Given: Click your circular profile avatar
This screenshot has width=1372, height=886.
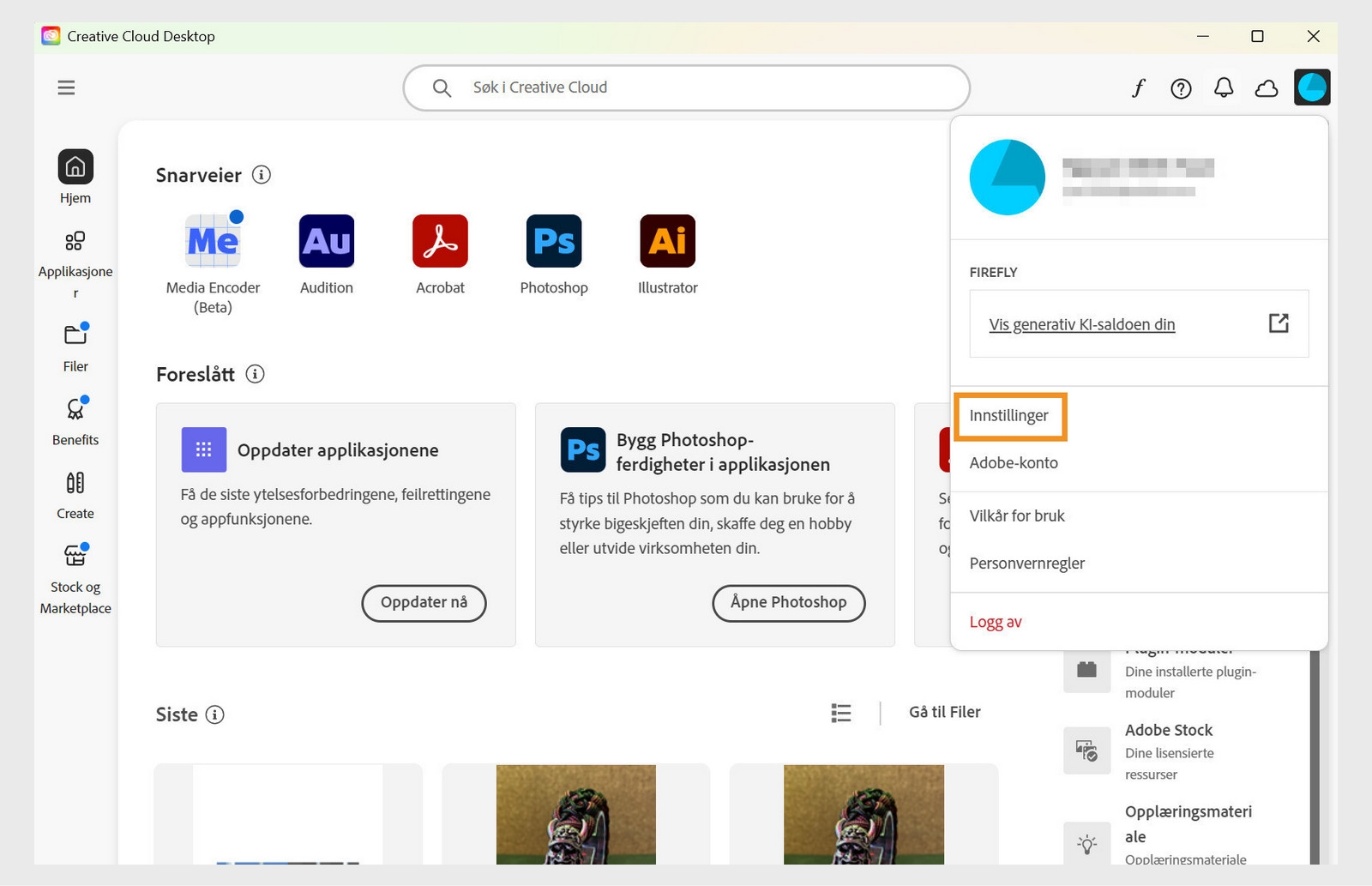Looking at the screenshot, I should pos(1312,87).
